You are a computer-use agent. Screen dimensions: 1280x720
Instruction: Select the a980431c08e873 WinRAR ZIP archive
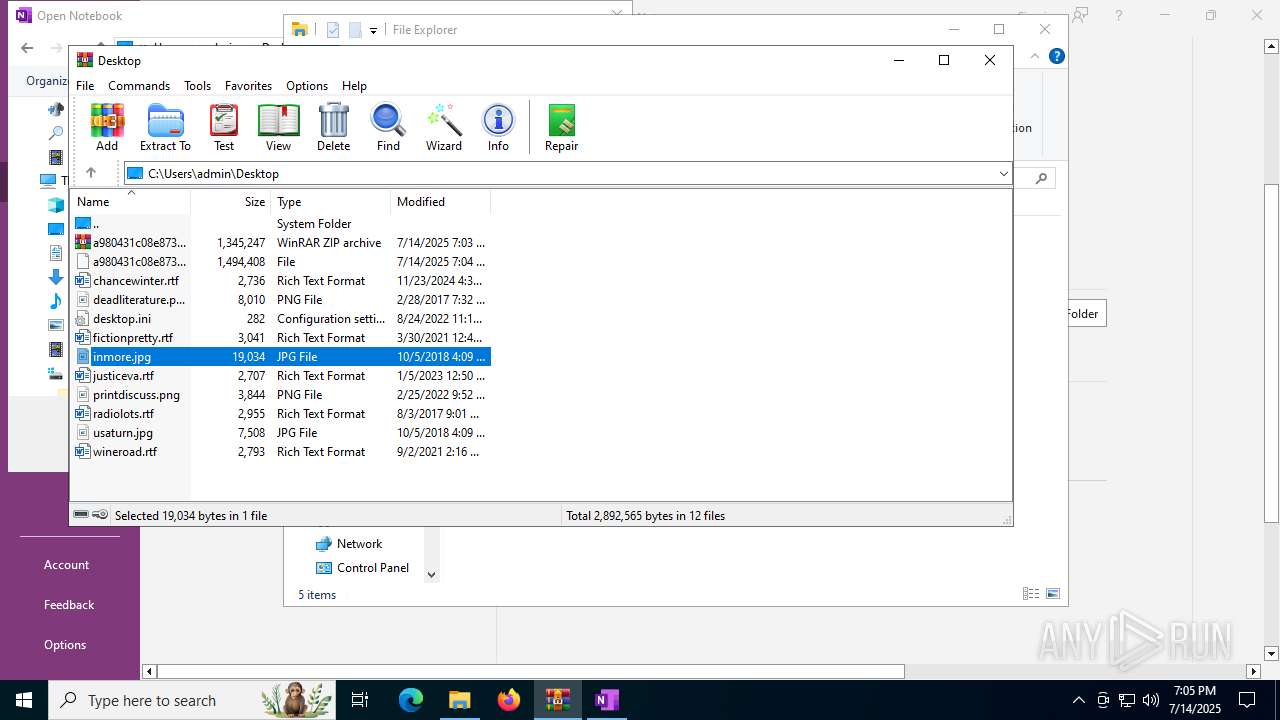pyautogui.click(x=281, y=243)
